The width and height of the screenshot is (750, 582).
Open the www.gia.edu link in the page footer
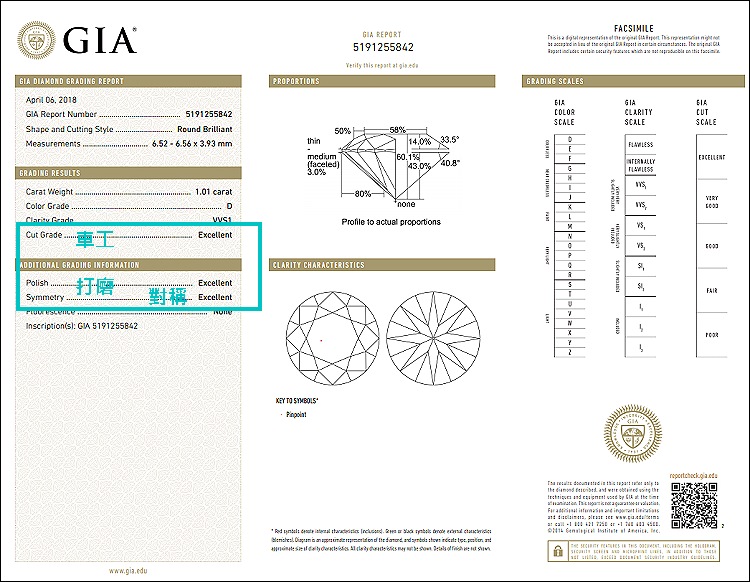[x=128, y=571]
